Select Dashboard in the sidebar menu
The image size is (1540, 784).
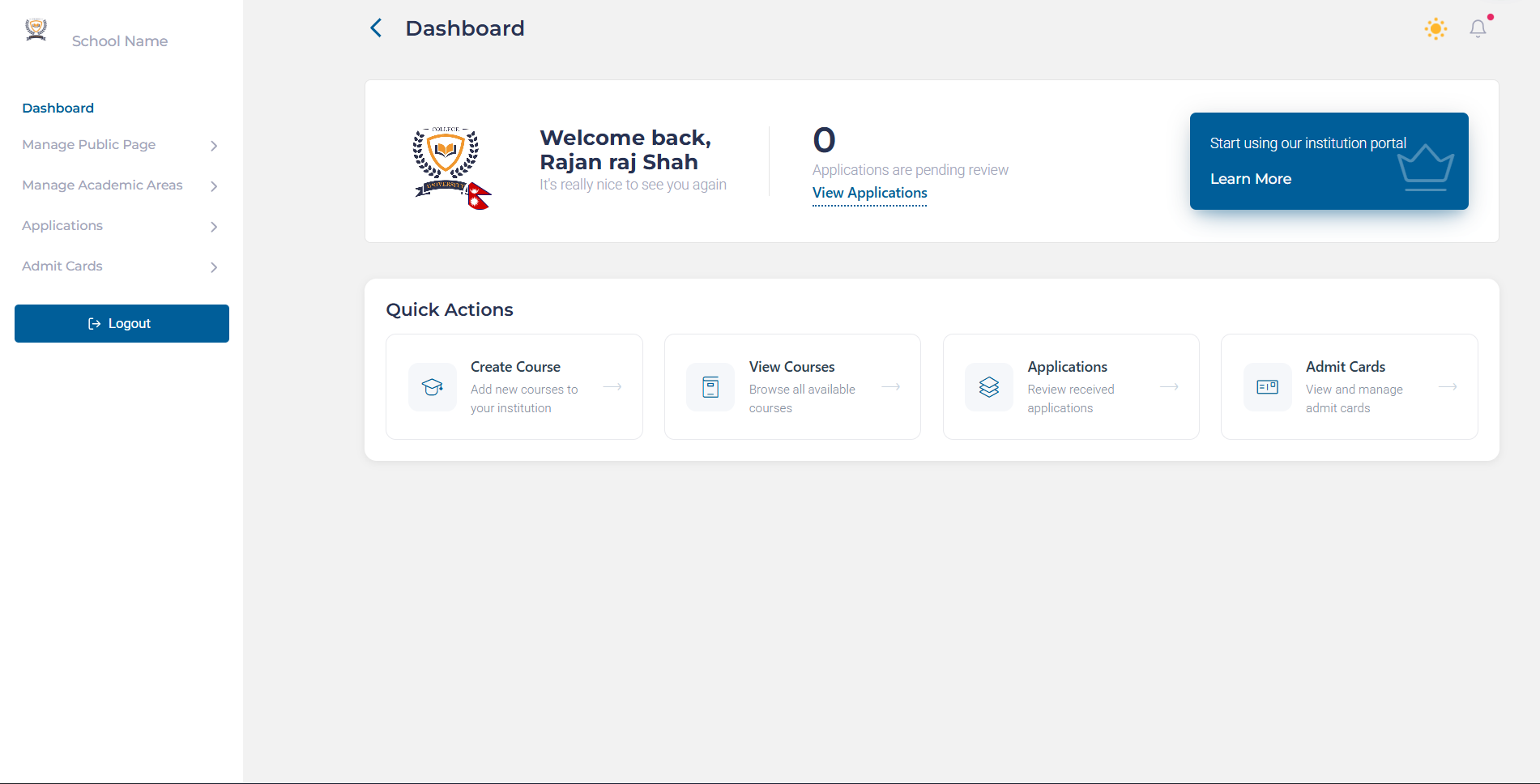pos(58,108)
